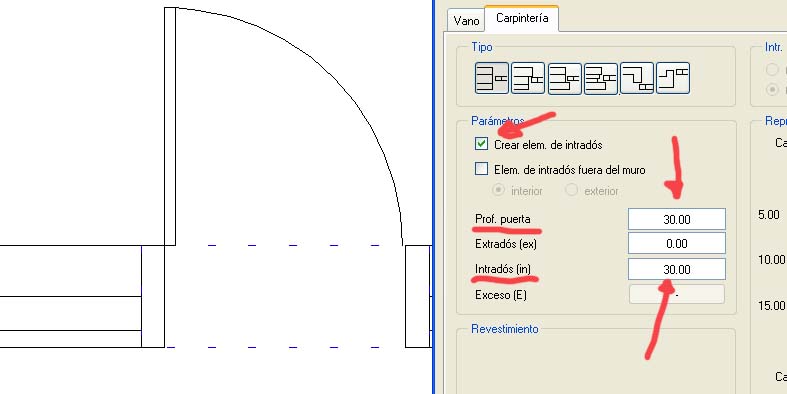This screenshot has width=787, height=394.
Task: Choose the fifth carpentry type icon in Tipo
Action: (x=637, y=78)
